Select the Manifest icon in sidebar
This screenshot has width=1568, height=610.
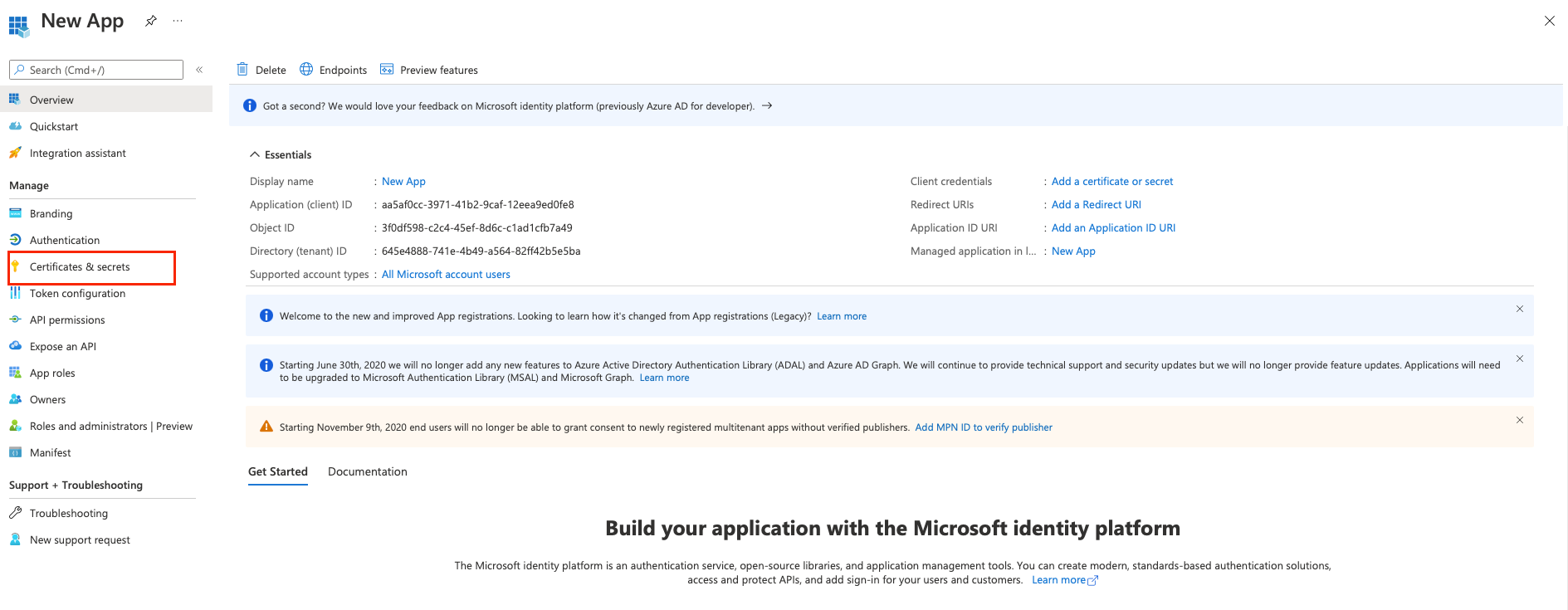point(15,452)
